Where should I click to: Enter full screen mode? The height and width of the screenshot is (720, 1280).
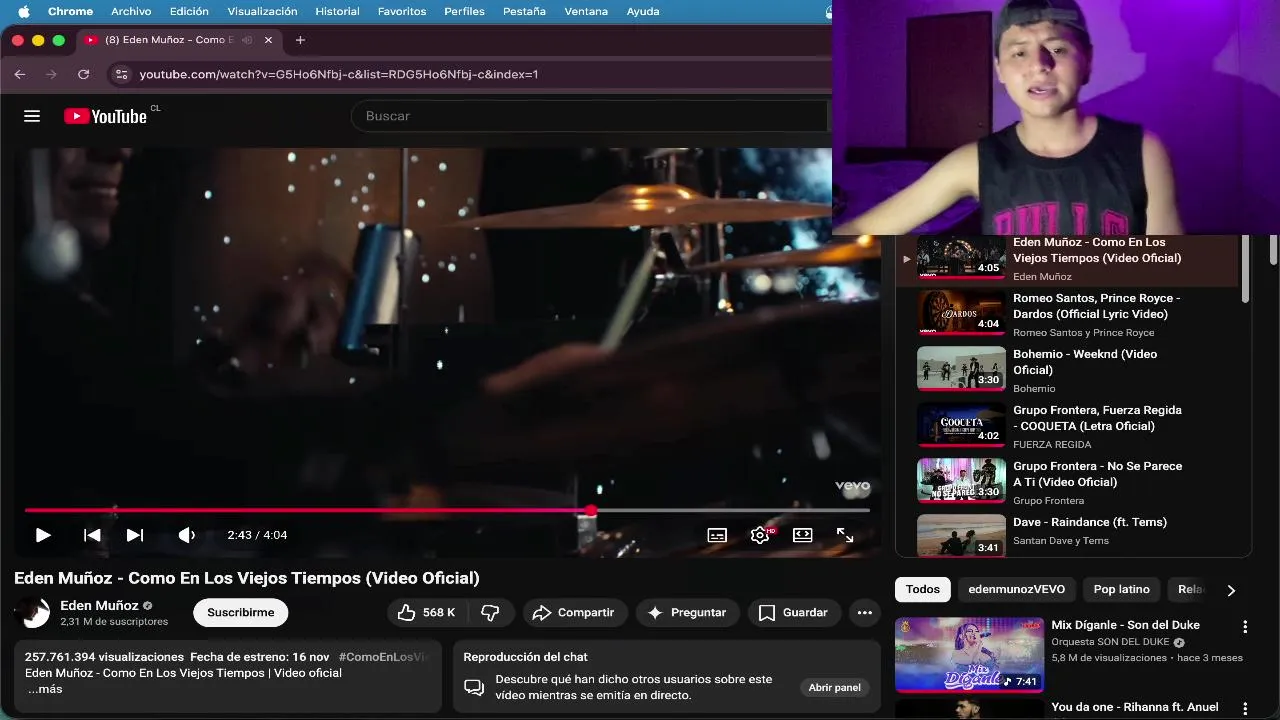tap(845, 535)
